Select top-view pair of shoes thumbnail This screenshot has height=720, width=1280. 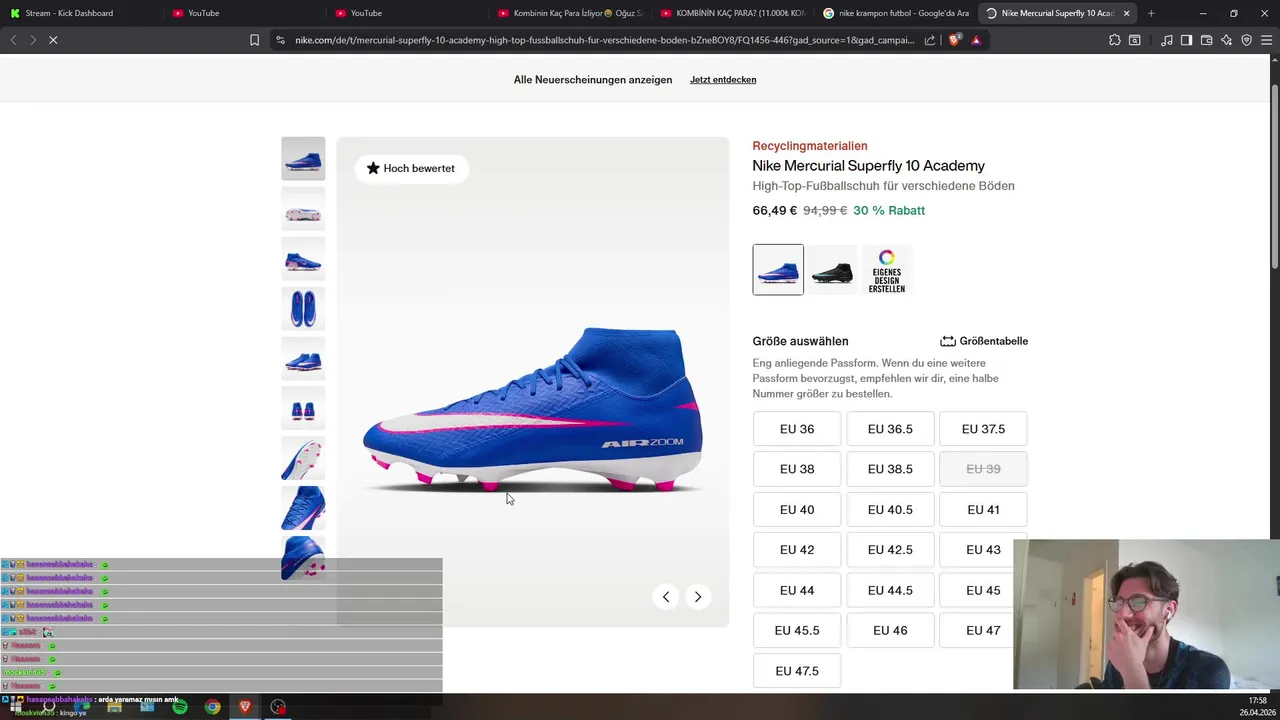[303, 308]
